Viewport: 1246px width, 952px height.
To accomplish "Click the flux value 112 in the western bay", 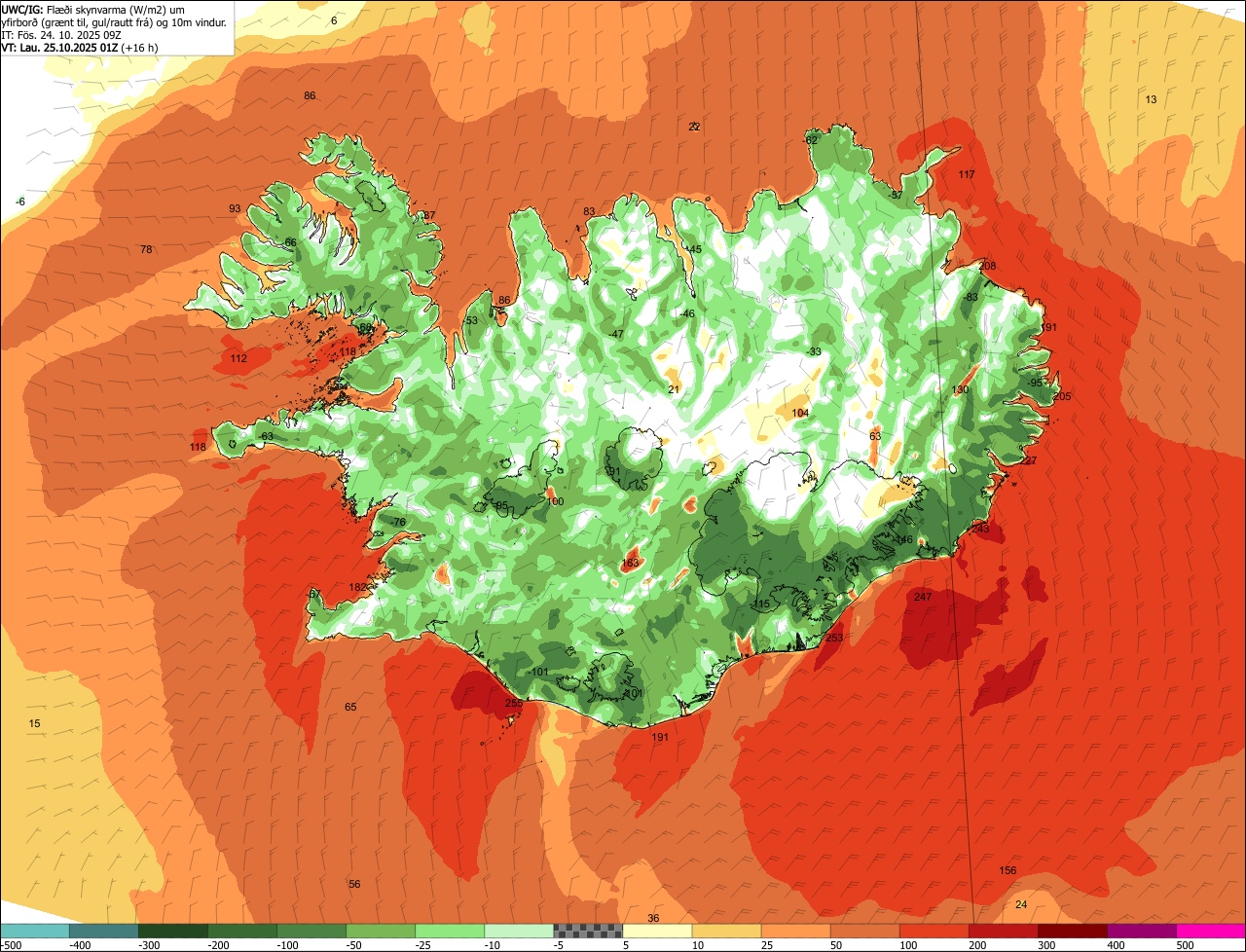I will coord(238,358).
